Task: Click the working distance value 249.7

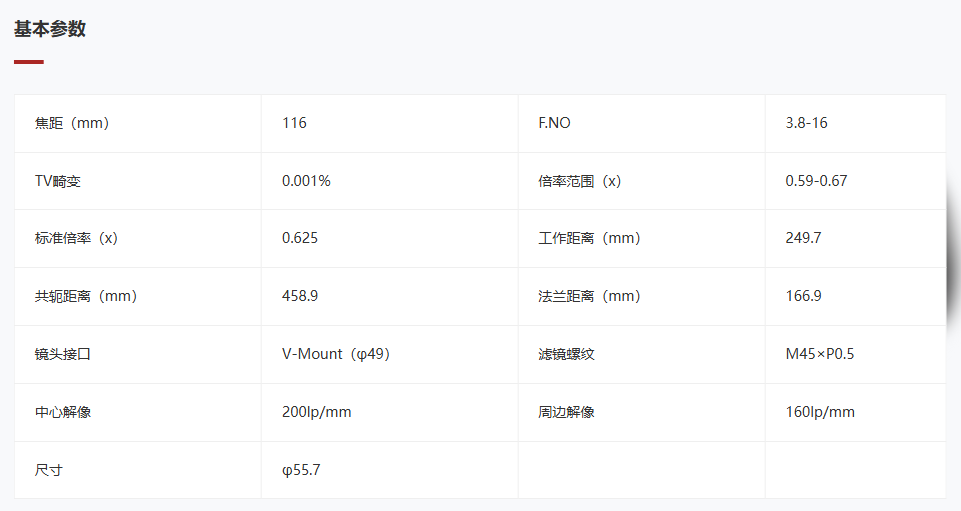Action: click(803, 238)
